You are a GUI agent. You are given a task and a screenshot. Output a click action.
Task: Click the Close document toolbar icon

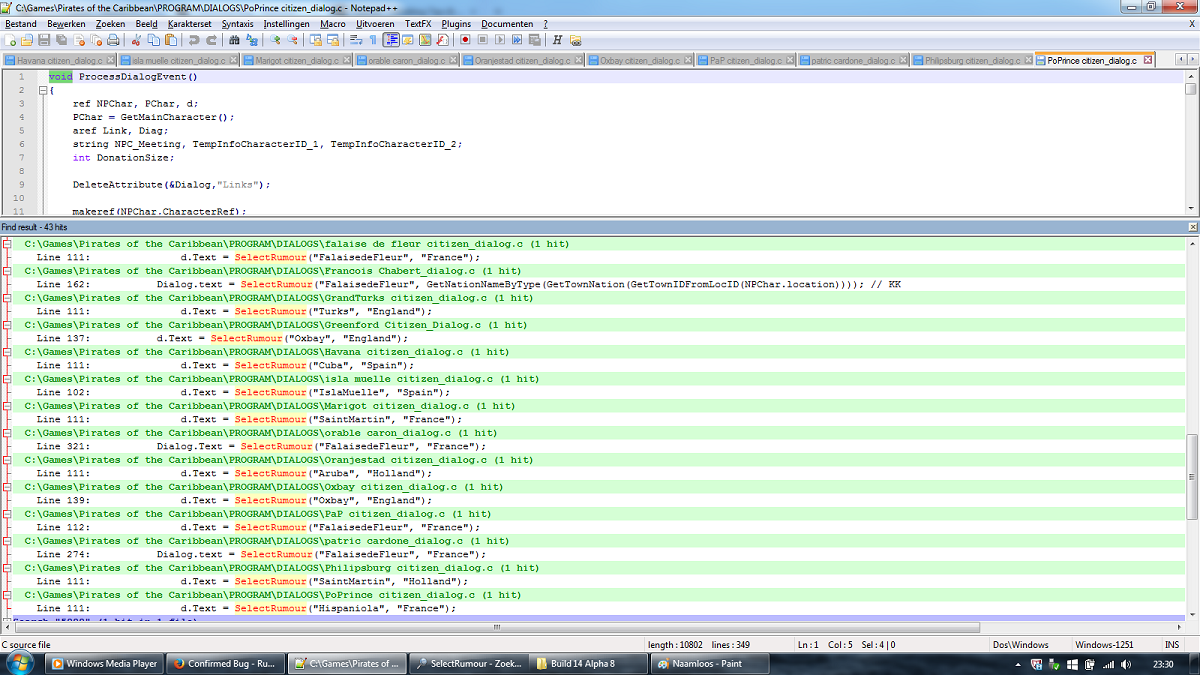point(79,40)
